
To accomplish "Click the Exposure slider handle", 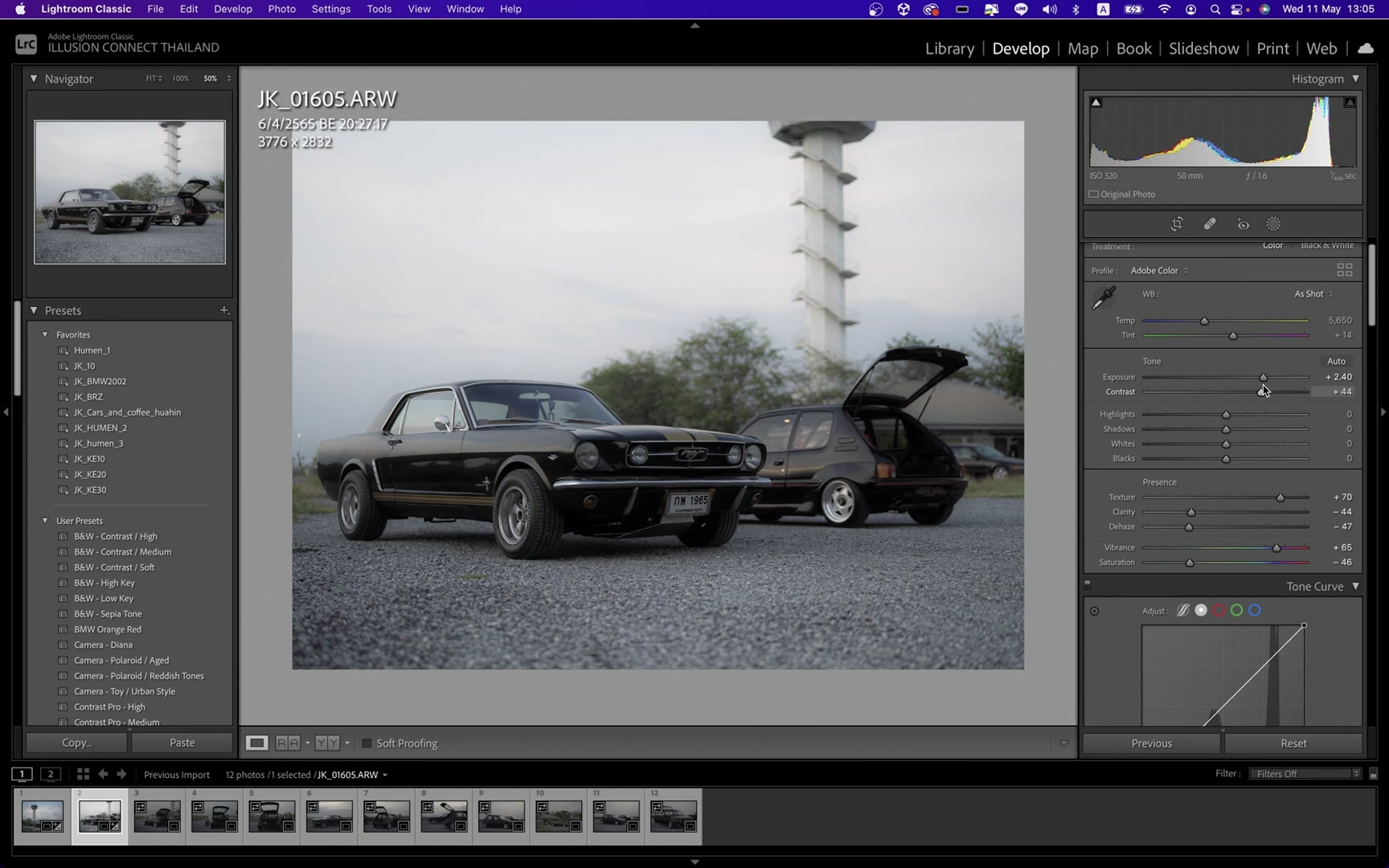I will [1263, 377].
